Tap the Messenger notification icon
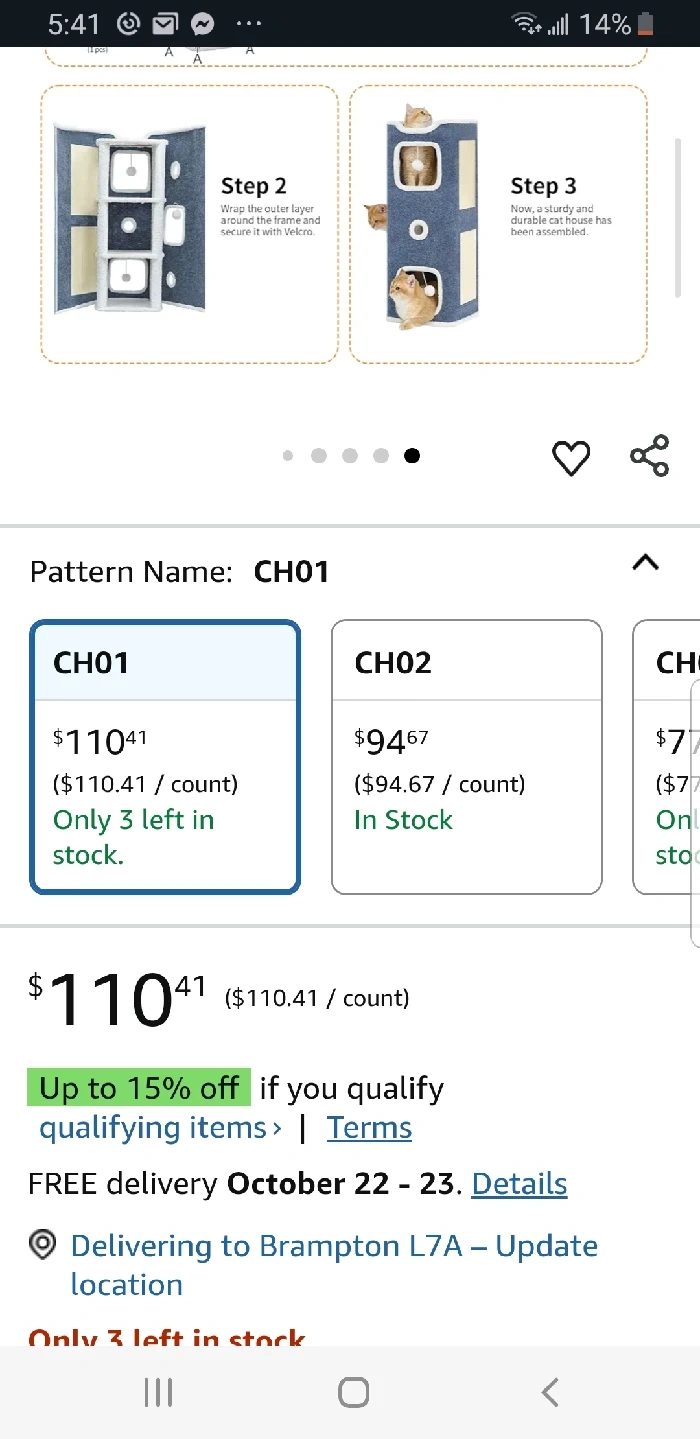This screenshot has width=700, height=1439. click(x=203, y=24)
